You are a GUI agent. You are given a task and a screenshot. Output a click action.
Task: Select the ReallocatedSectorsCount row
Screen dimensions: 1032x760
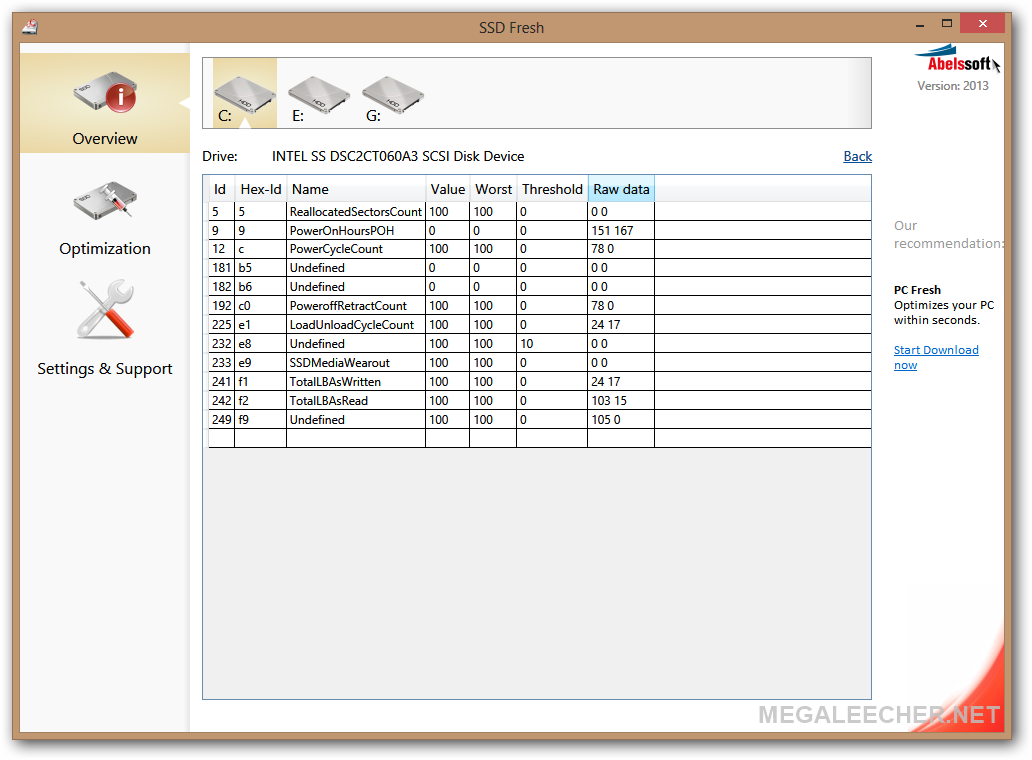click(540, 212)
